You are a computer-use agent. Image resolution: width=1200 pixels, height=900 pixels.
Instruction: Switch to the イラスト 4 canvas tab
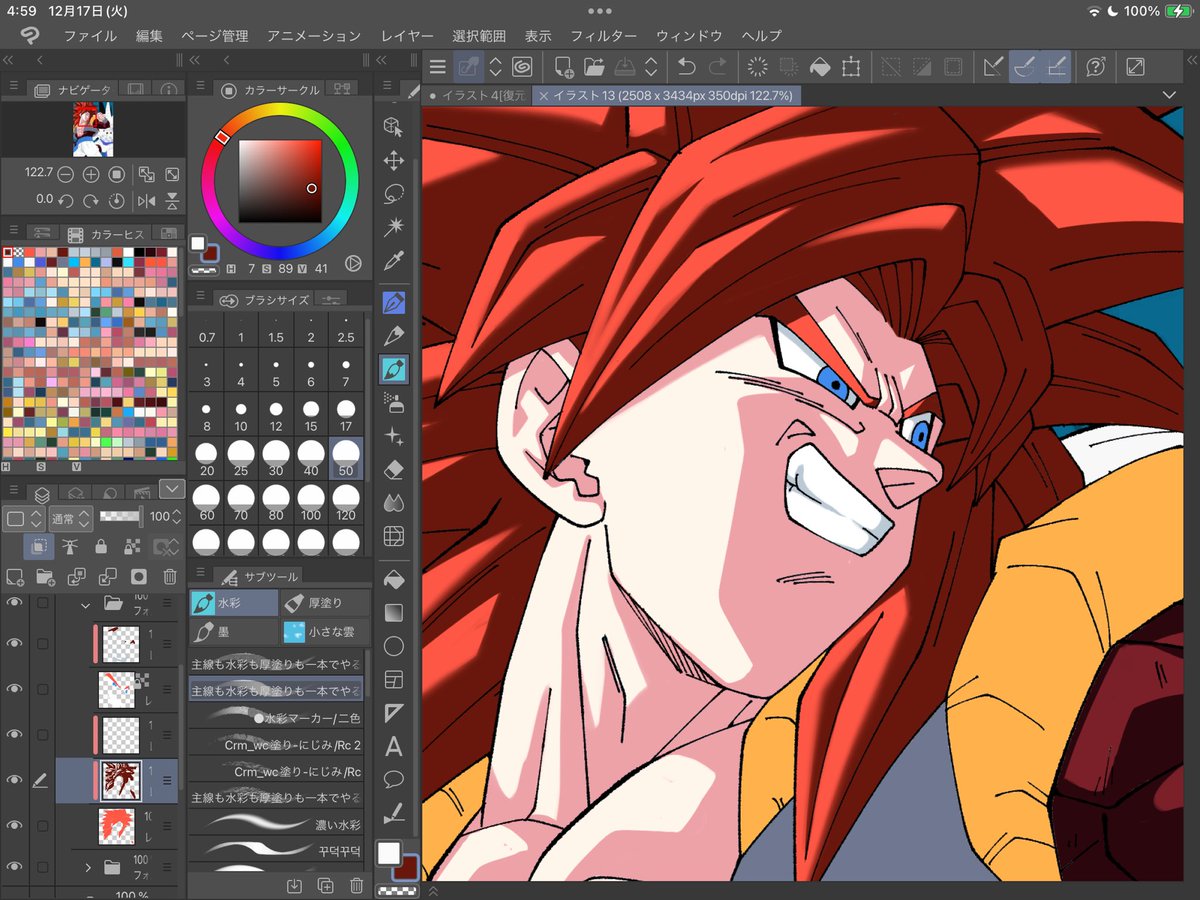(477, 95)
